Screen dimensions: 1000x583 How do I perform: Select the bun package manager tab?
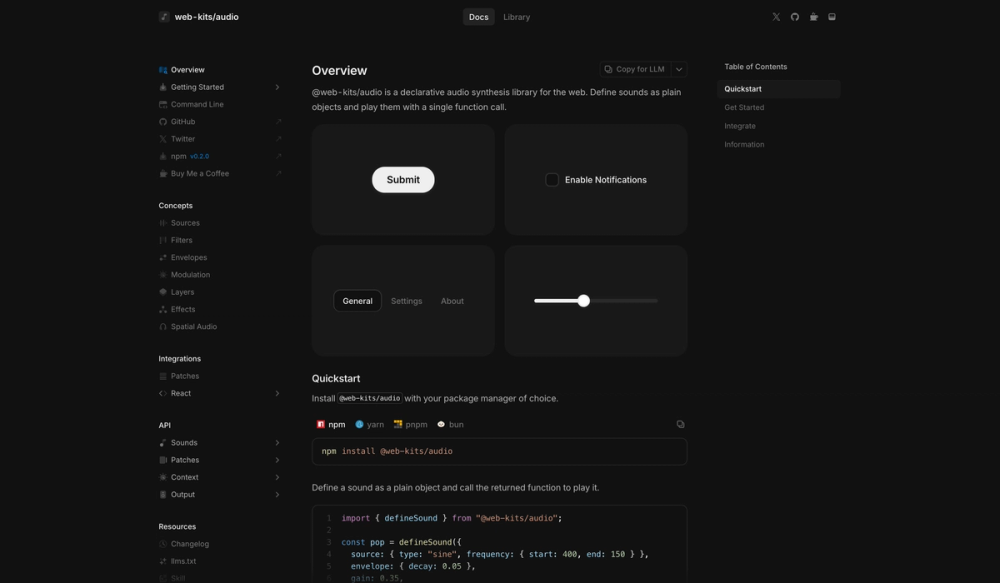[x=450, y=424]
